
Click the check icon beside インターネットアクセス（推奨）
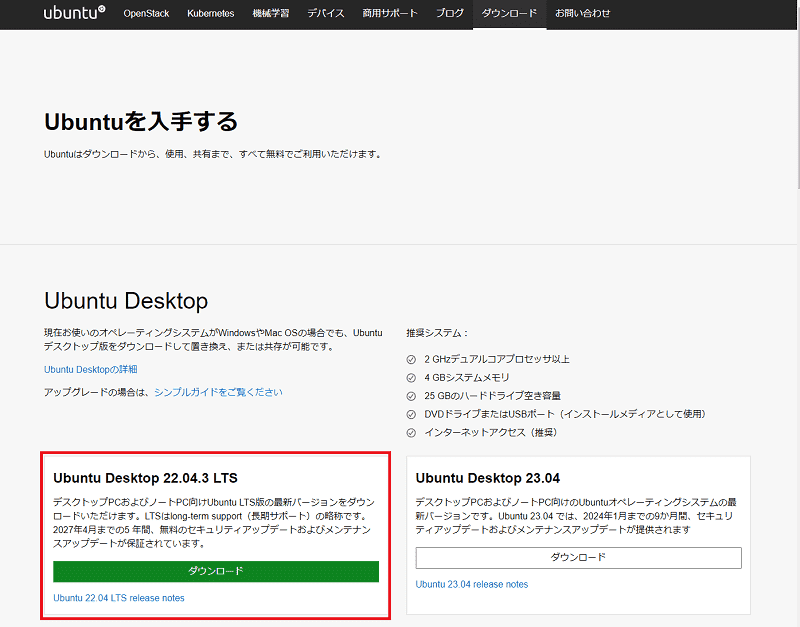(x=411, y=433)
